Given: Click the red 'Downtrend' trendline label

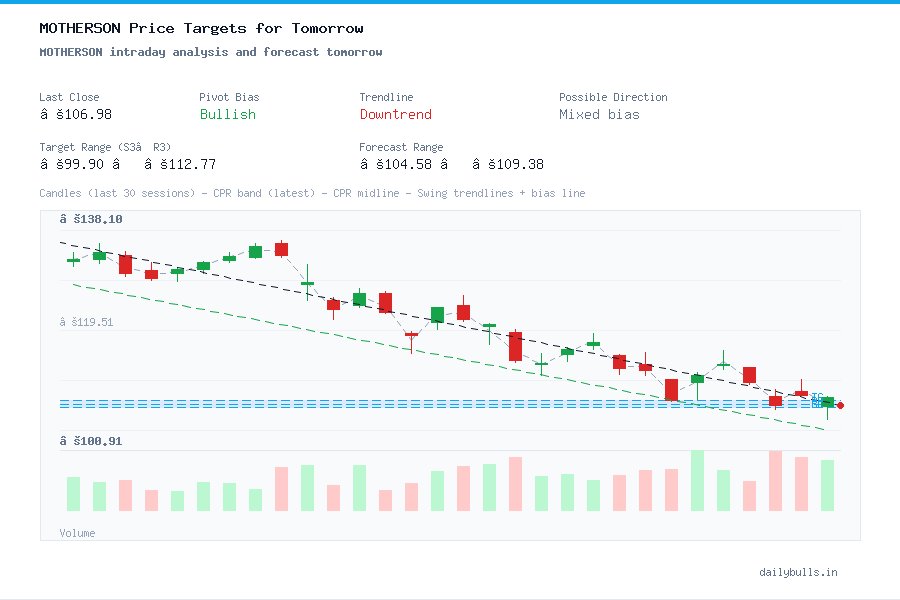Looking at the screenshot, I should [395, 115].
